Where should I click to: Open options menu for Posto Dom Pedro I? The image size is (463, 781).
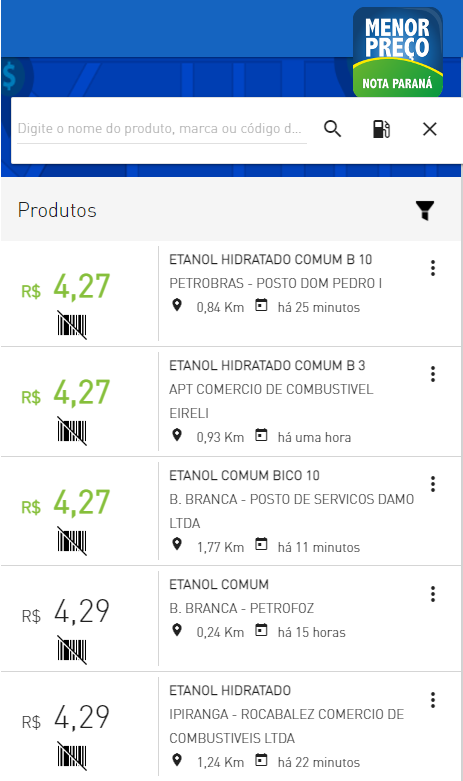coord(433,268)
